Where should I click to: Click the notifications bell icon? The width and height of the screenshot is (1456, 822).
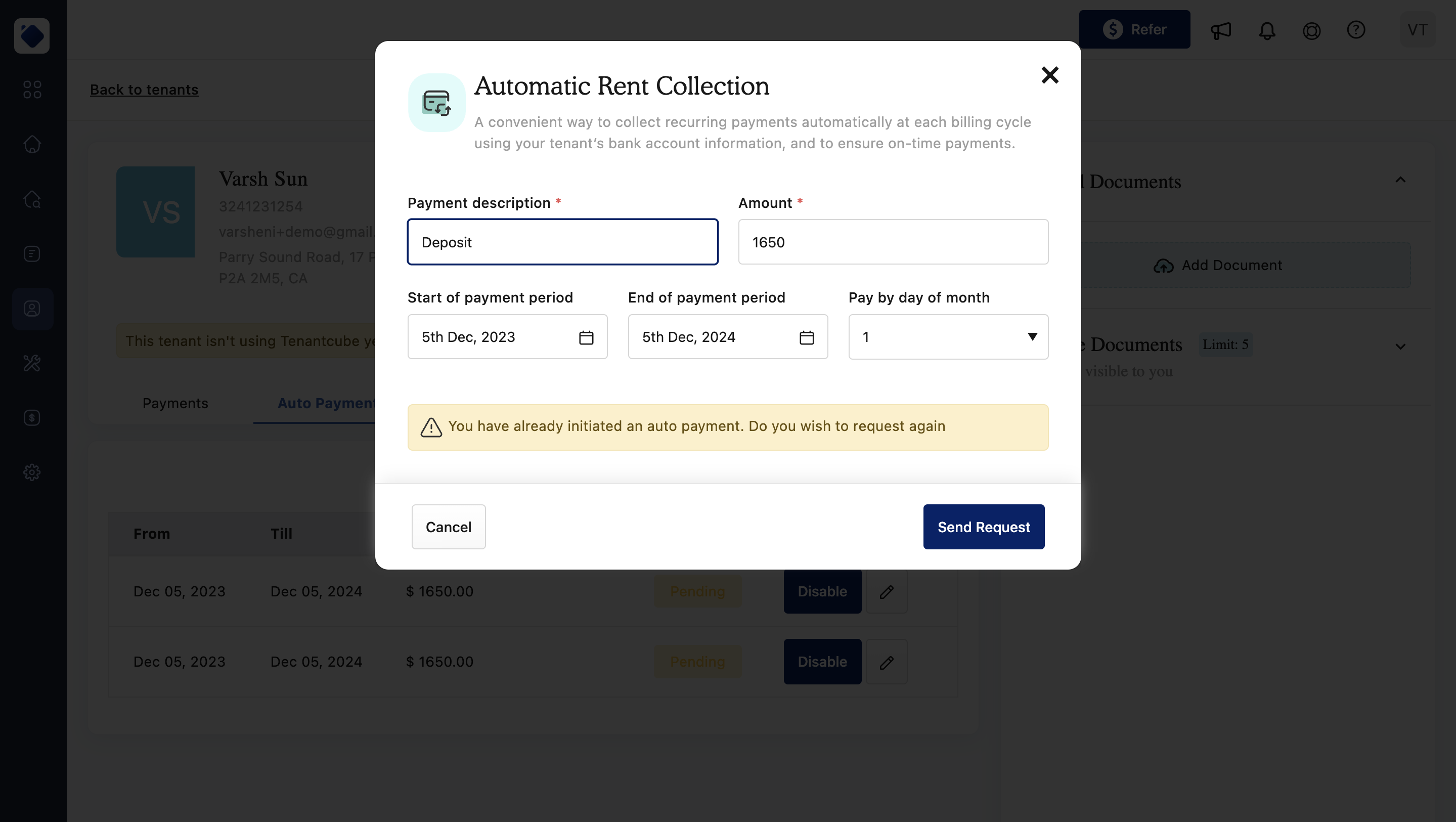tap(1267, 30)
